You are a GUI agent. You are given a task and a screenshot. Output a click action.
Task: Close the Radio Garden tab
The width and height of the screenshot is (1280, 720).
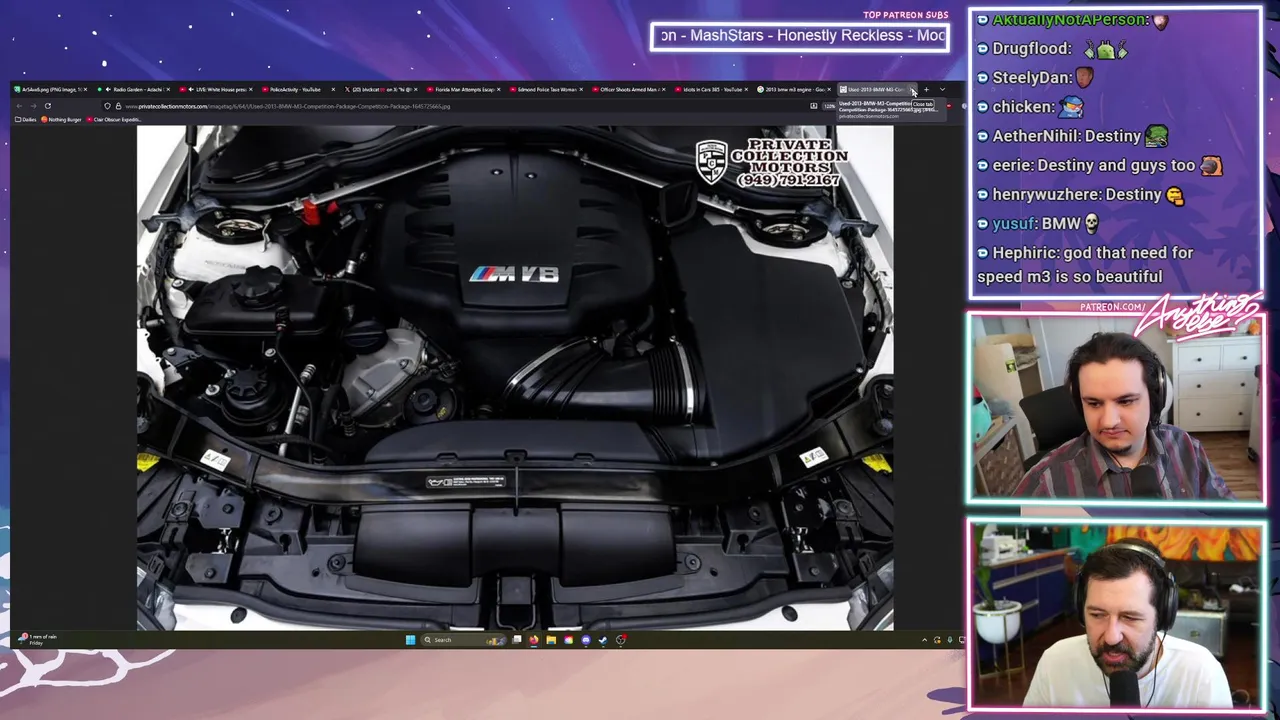coord(168,89)
